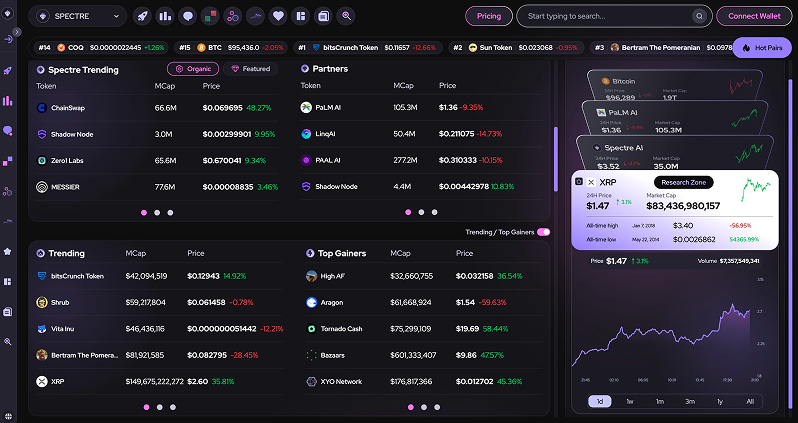Select the 1y chart range tab
The height and width of the screenshot is (423, 798).
720,402
